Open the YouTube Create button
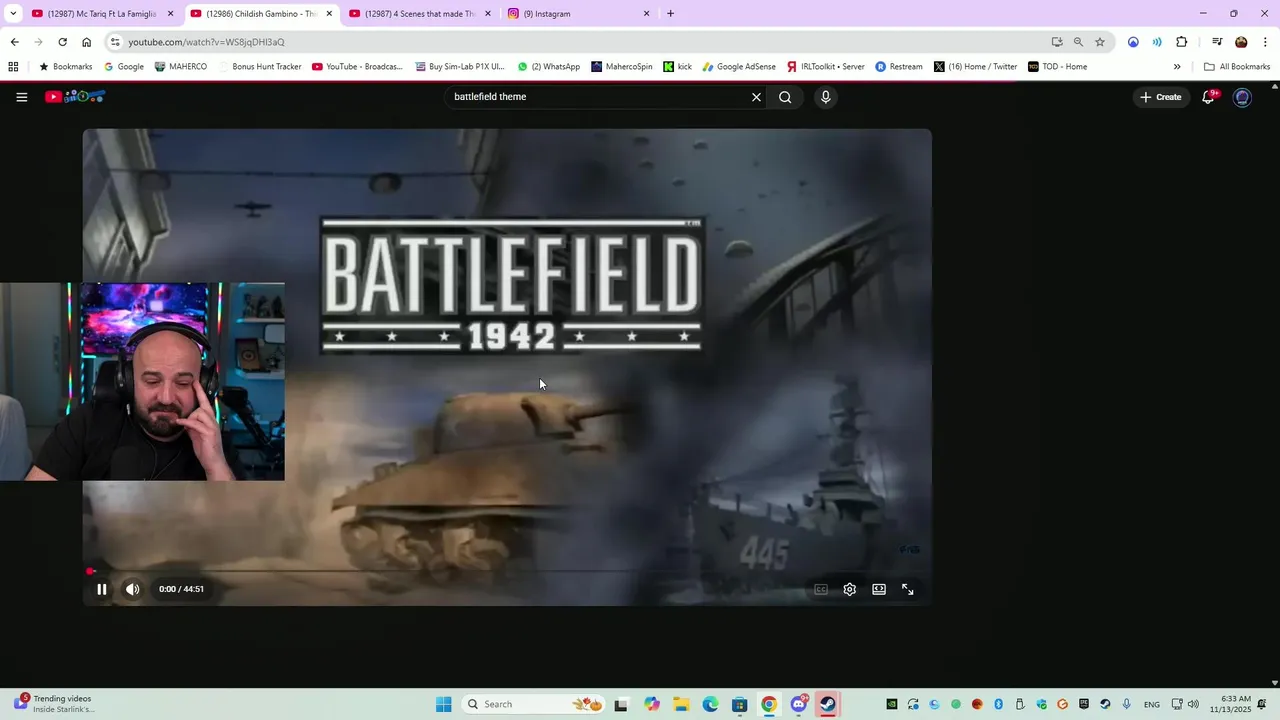Image resolution: width=1280 pixels, height=720 pixels. point(1161,97)
